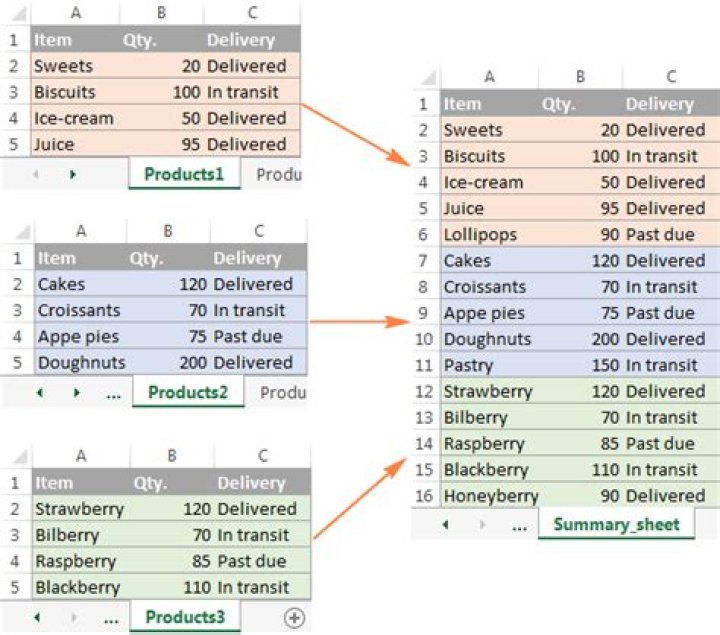Click left scroll arrow left of Products2 tab
720x635 pixels.
point(39,393)
